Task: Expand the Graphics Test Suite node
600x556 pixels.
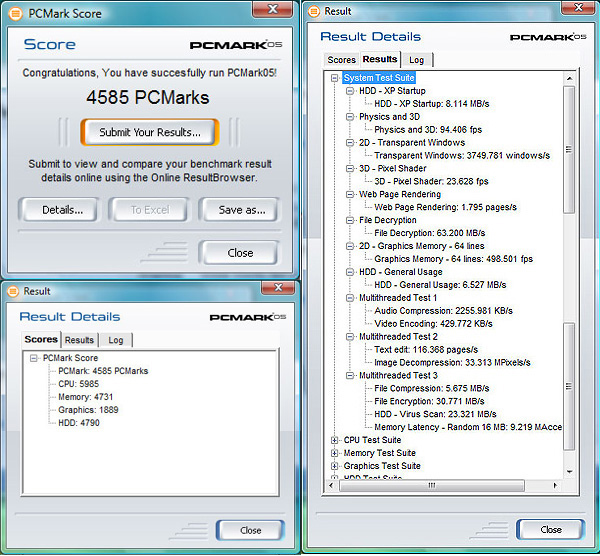Action: 335,466
